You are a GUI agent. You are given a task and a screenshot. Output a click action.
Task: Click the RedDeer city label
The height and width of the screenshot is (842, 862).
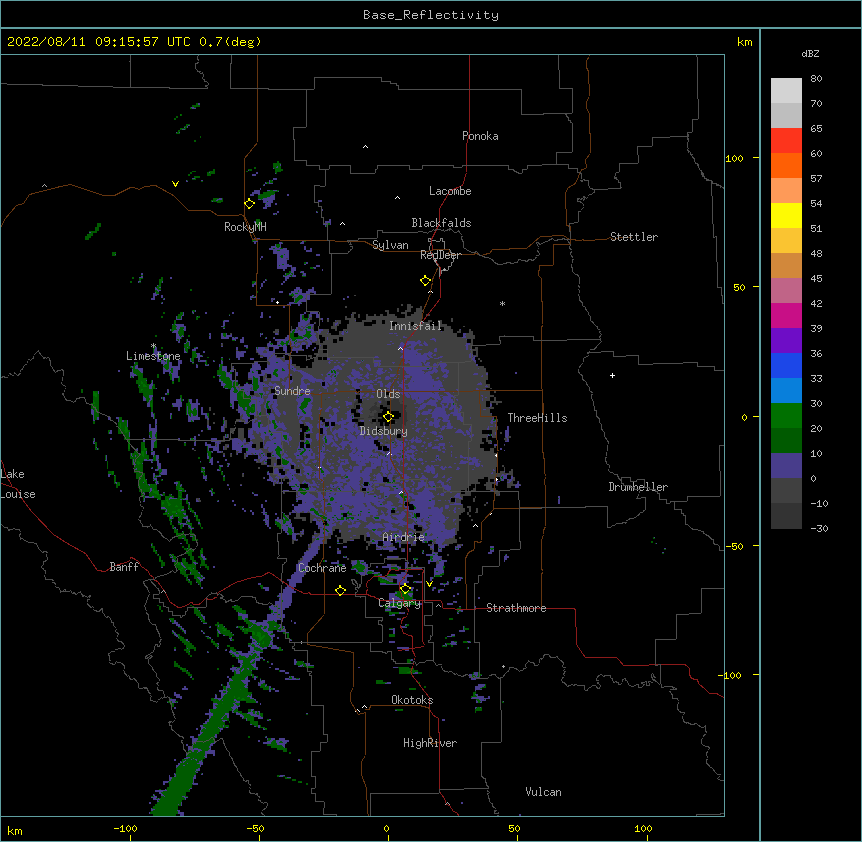tap(440, 255)
